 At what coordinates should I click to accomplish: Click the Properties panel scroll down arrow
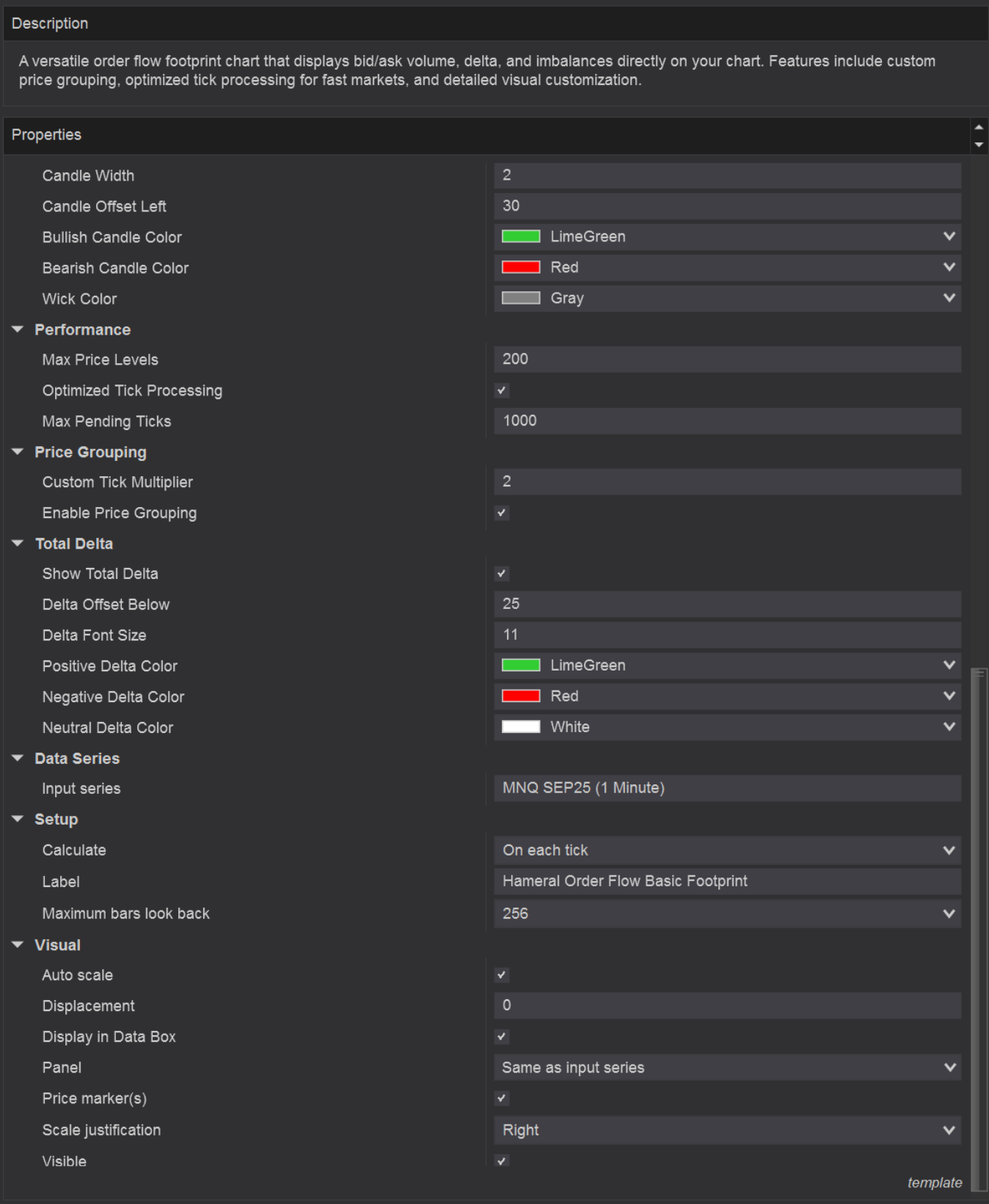click(x=979, y=145)
